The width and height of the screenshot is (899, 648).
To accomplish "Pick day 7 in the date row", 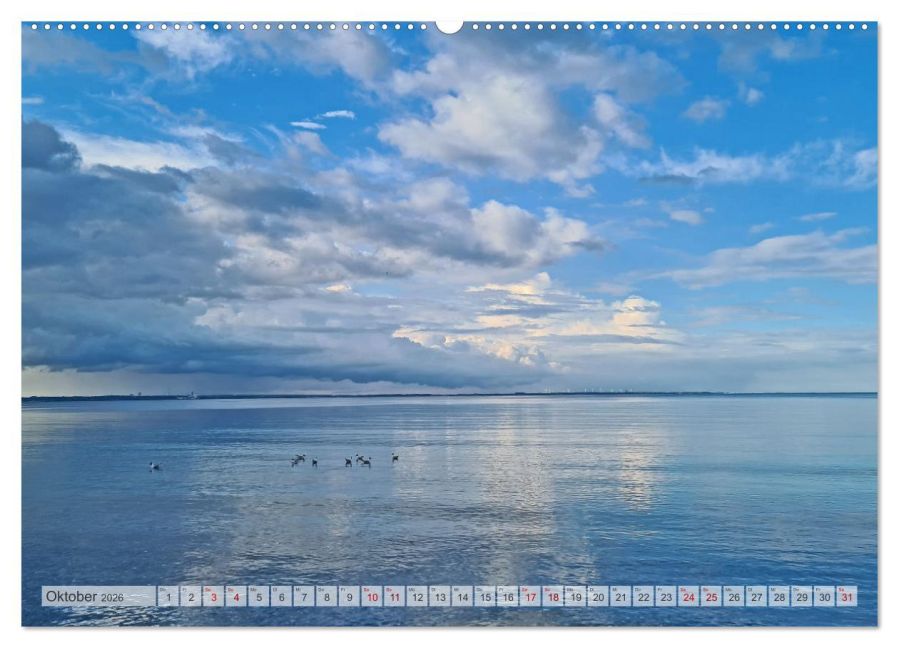I will click(304, 597).
